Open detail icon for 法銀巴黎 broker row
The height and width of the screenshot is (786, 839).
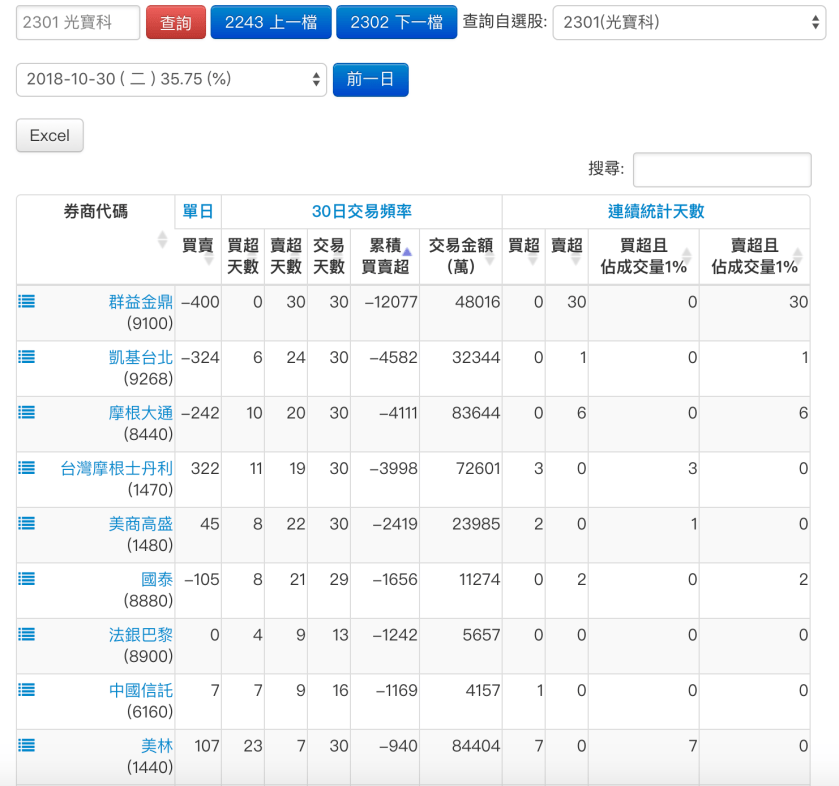click(27, 632)
